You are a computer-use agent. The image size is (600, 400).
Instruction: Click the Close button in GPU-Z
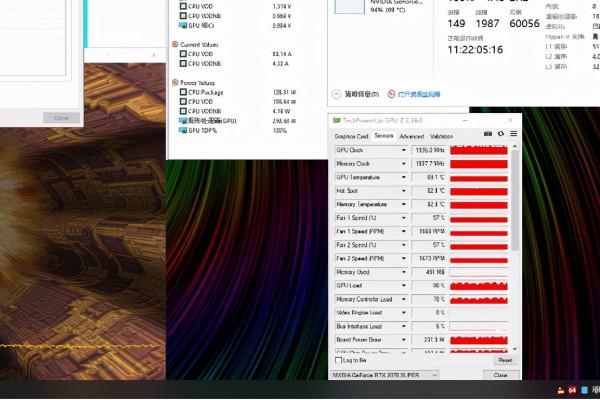click(501, 375)
